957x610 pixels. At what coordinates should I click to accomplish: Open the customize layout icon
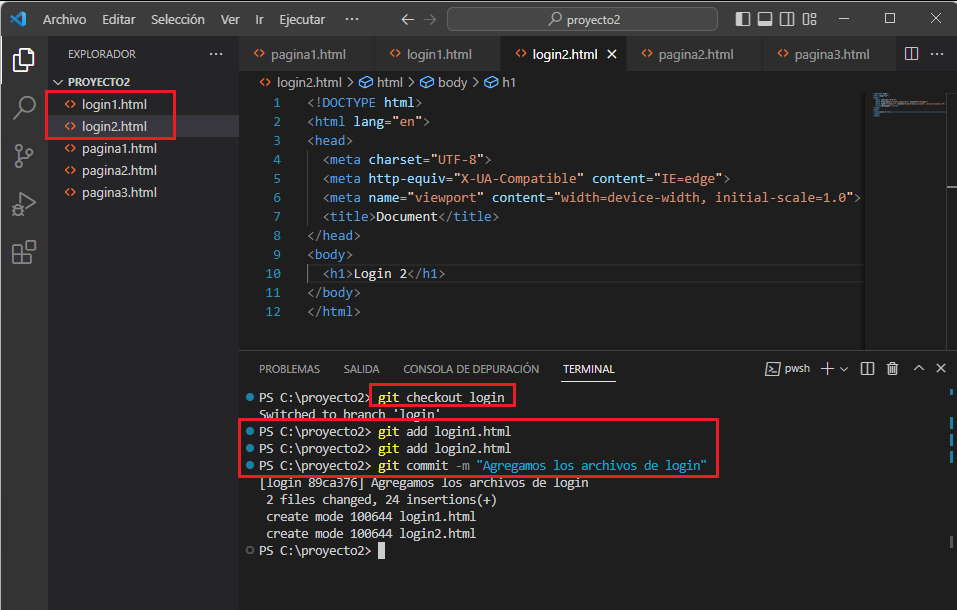(x=809, y=19)
